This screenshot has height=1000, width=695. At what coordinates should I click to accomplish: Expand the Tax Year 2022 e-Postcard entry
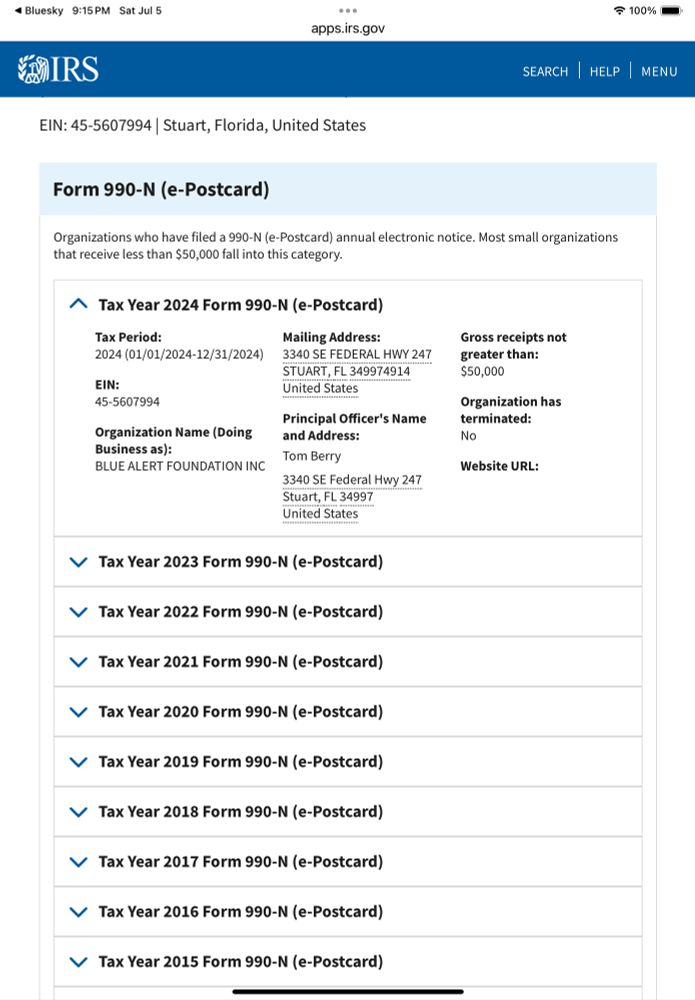78,612
